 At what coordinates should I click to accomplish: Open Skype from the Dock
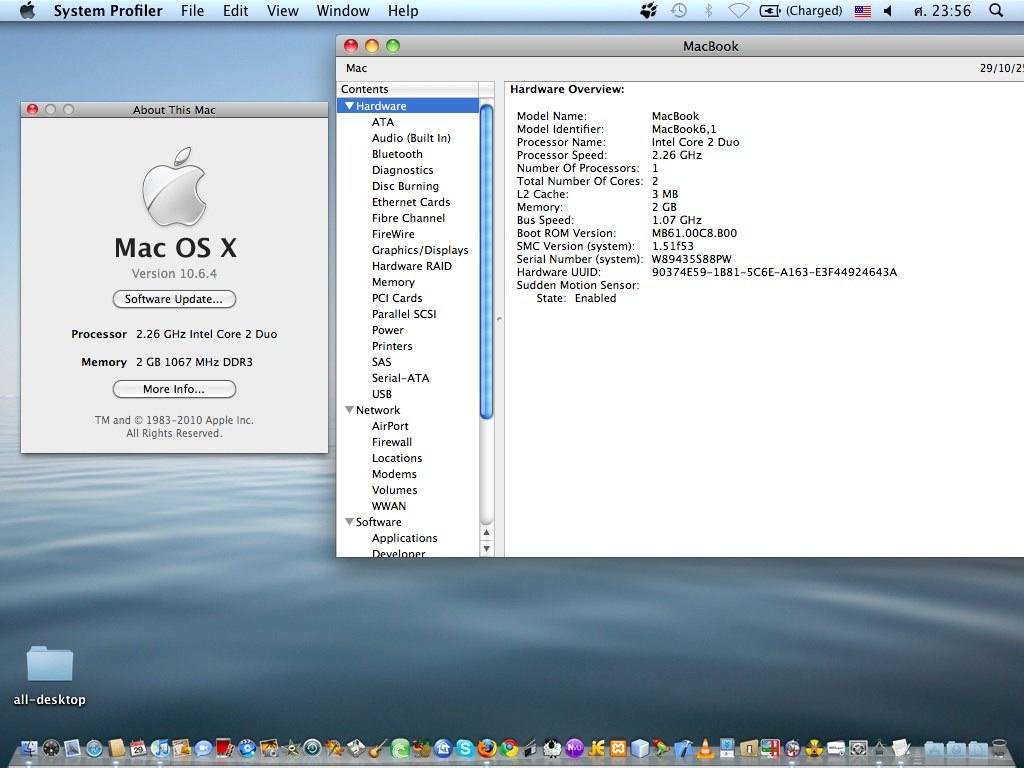465,748
